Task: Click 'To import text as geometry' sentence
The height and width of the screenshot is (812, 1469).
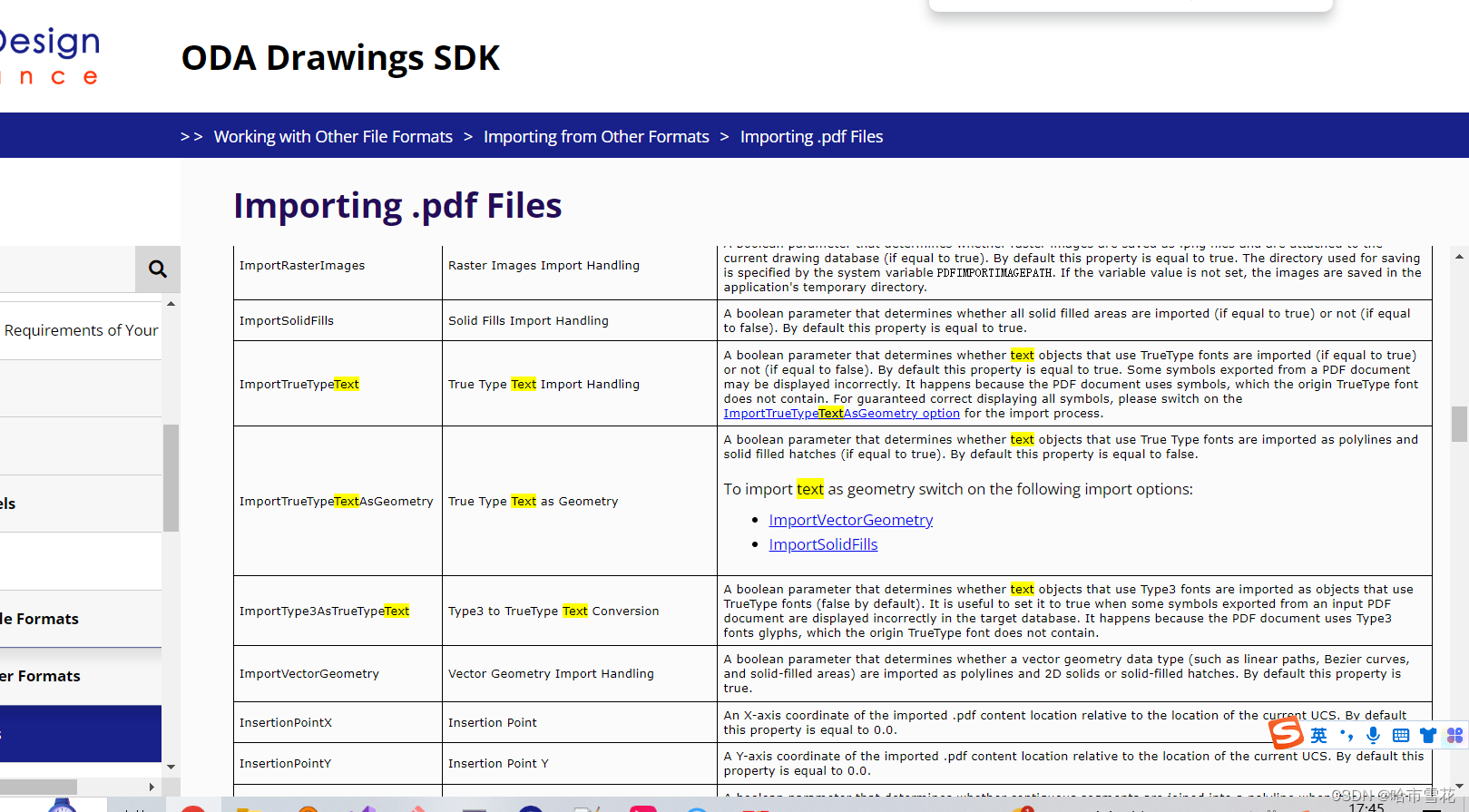Action: click(x=958, y=489)
